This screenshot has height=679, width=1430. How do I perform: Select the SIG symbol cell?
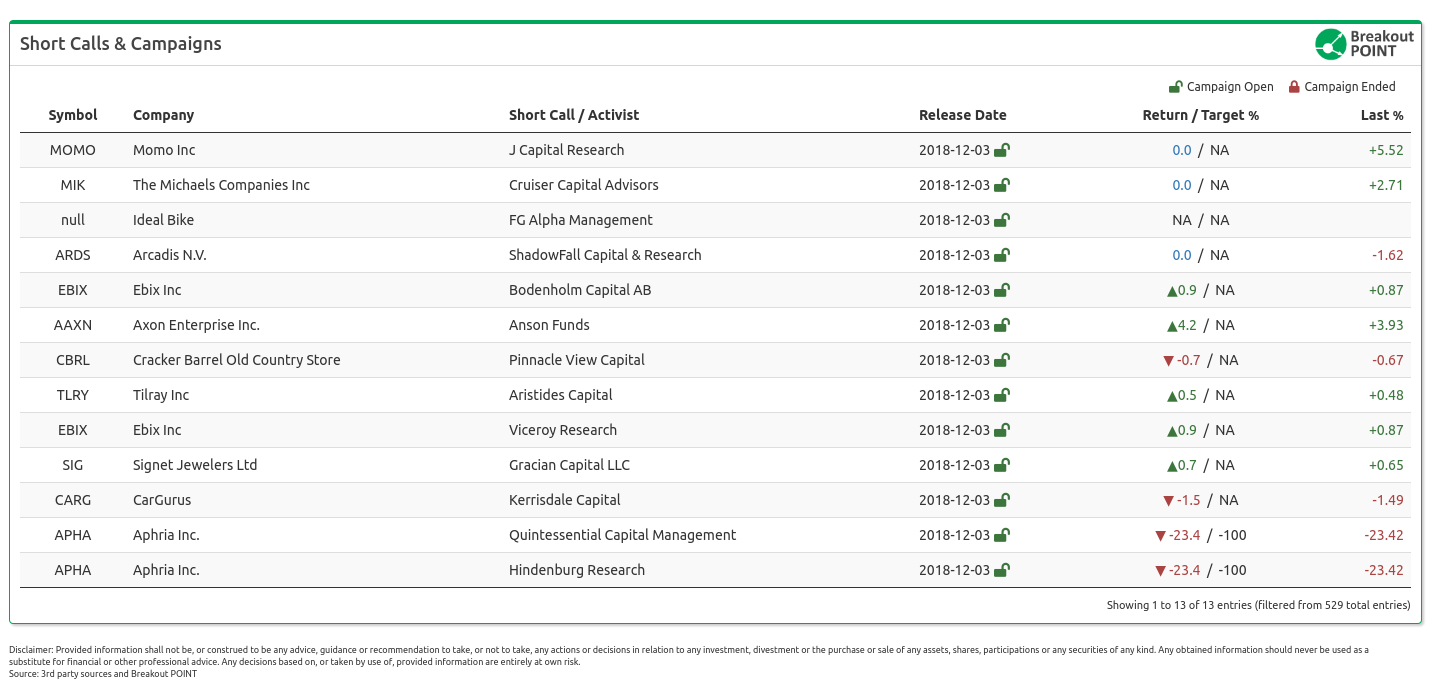coord(73,465)
